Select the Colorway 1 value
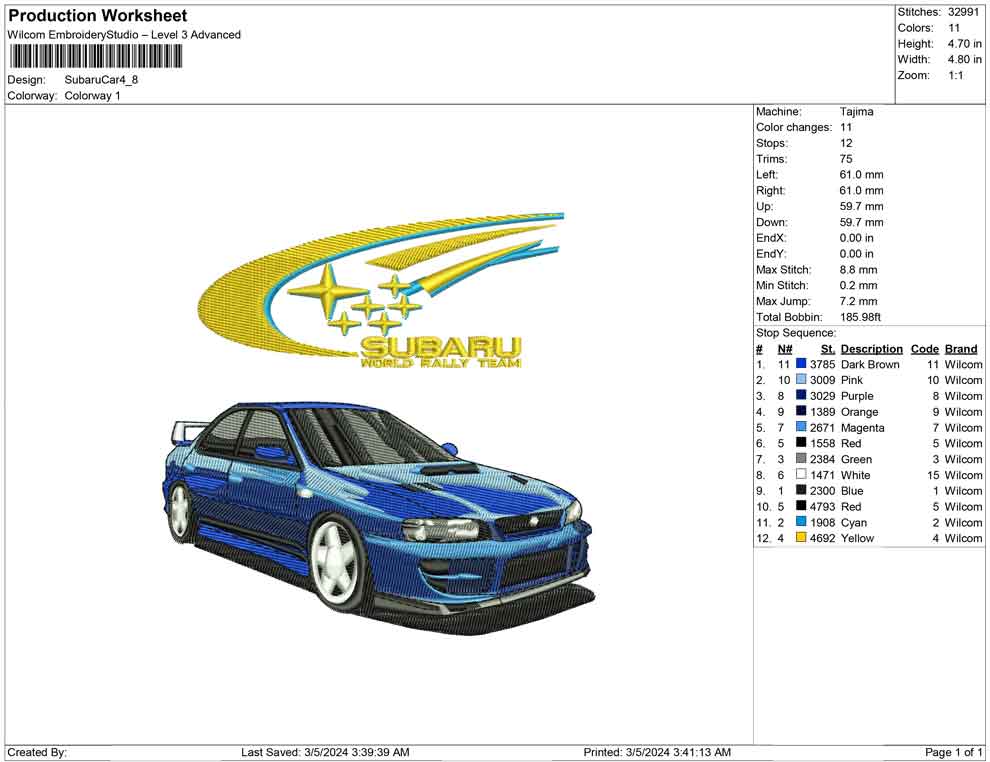The image size is (990, 762). (x=95, y=96)
